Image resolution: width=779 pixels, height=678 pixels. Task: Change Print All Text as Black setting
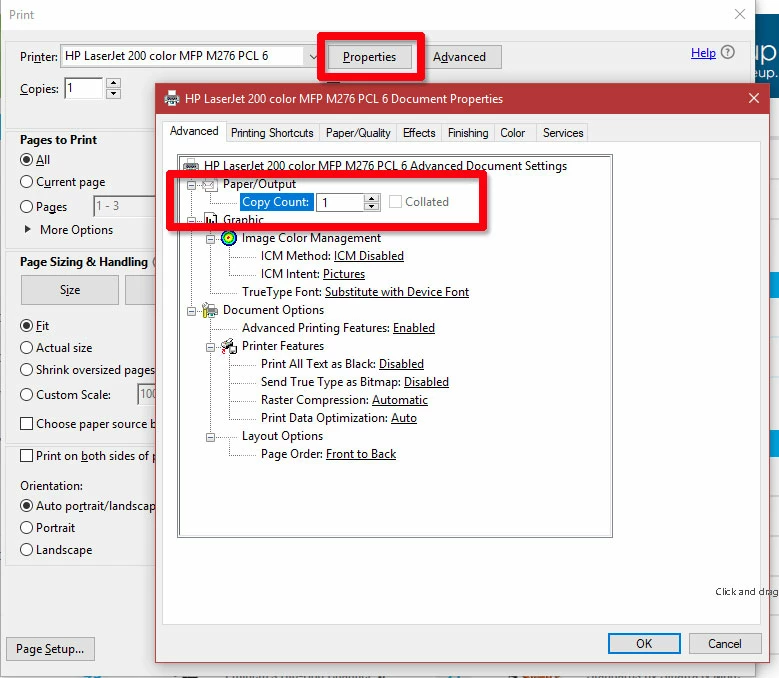click(x=401, y=364)
